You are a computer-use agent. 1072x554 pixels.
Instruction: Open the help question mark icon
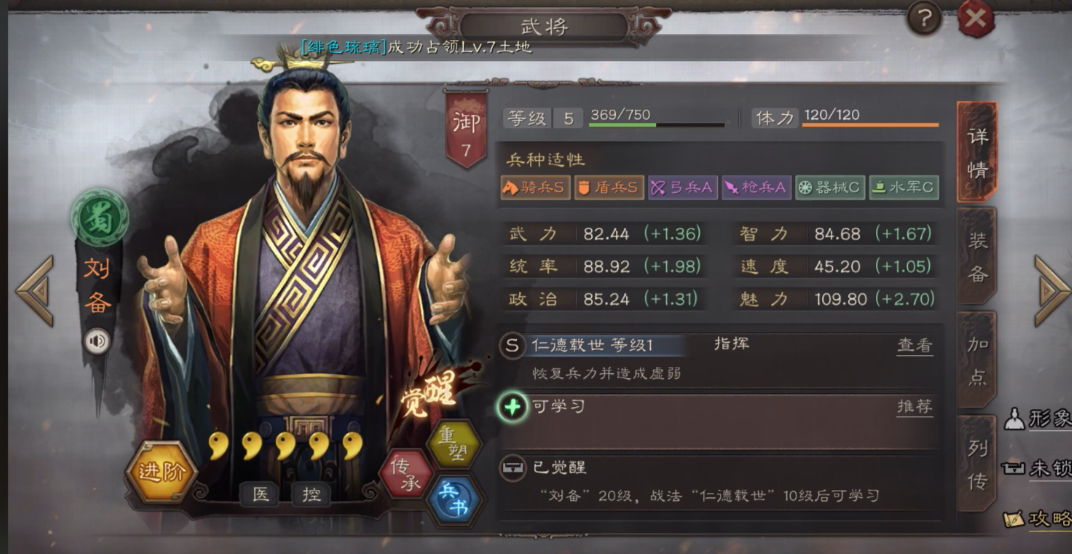(924, 18)
